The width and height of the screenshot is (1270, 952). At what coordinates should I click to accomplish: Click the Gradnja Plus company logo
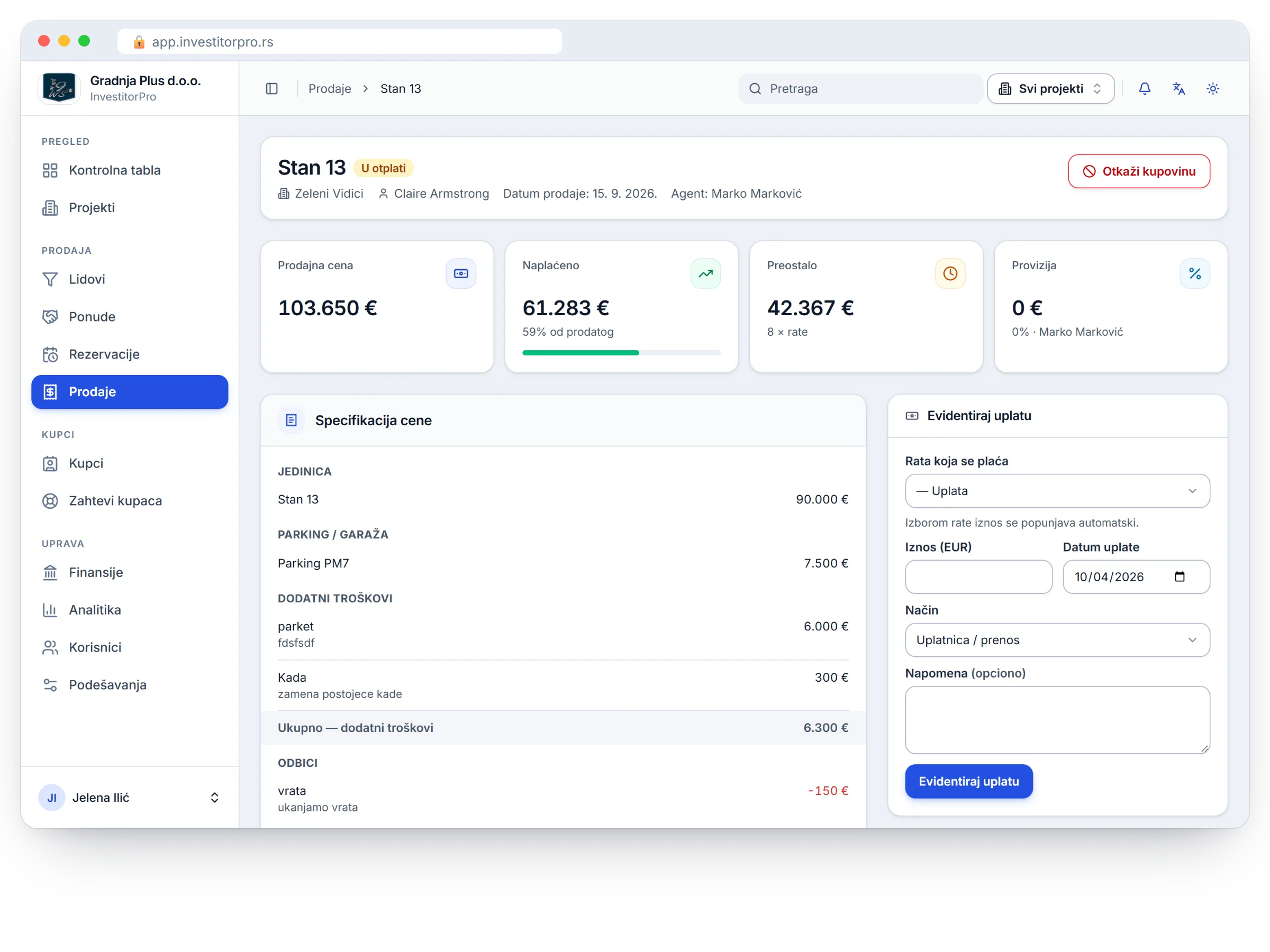pos(59,88)
